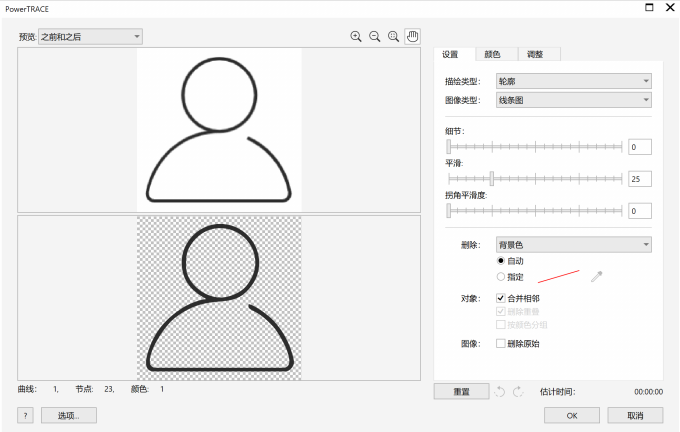Click the undo arrow icon
The image size is (680, 432).
(x=500, y=392)
